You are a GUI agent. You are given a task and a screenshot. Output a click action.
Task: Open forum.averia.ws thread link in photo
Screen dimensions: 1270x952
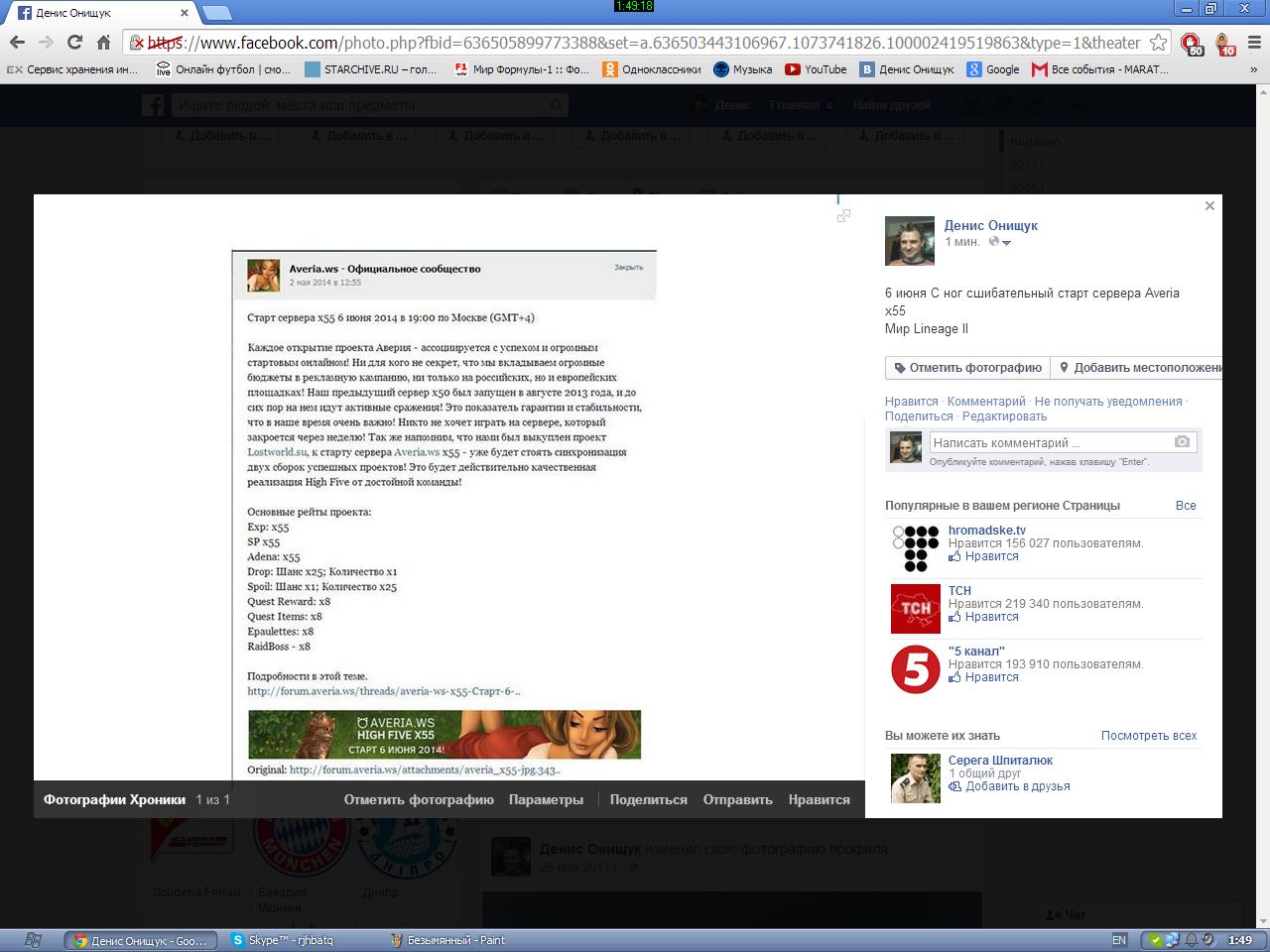(x=383, y=691)
